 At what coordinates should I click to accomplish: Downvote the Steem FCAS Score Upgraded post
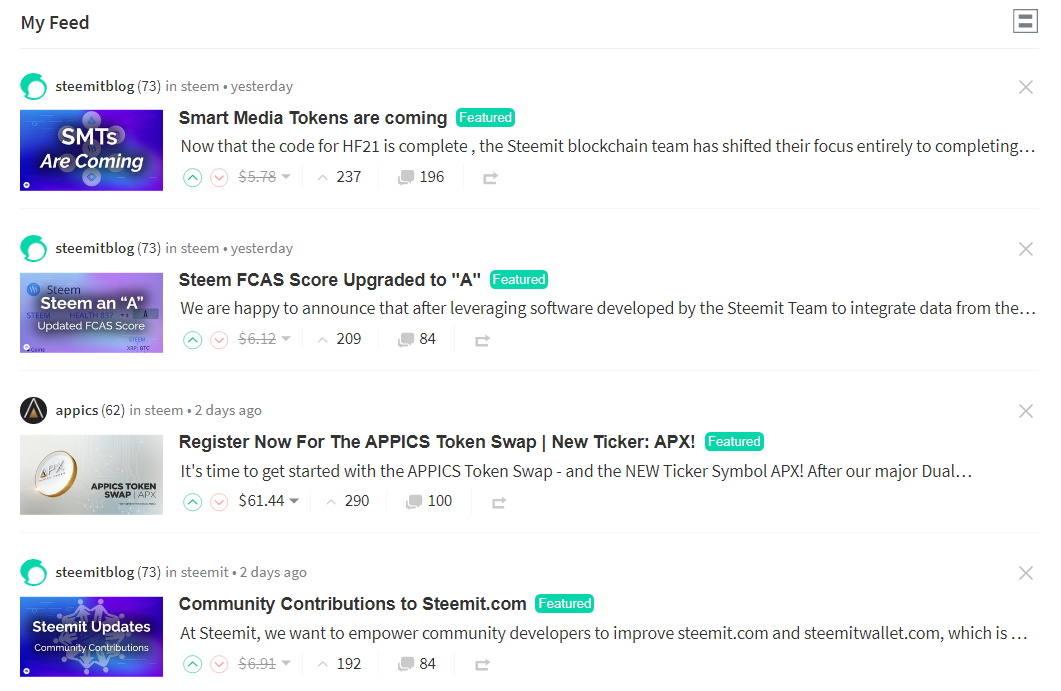point(219,340)
